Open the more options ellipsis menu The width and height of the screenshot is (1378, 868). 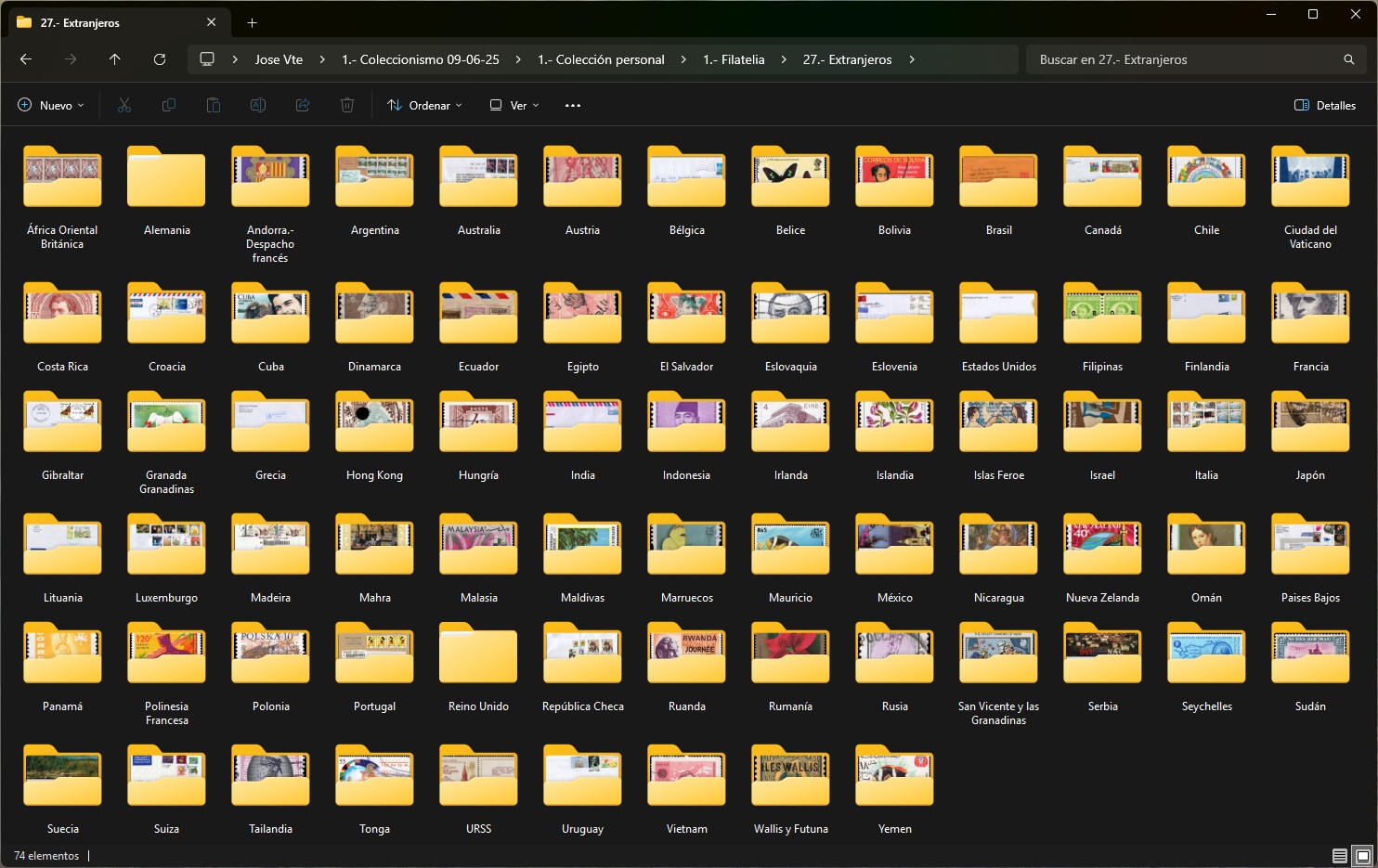tap(573, 106)
